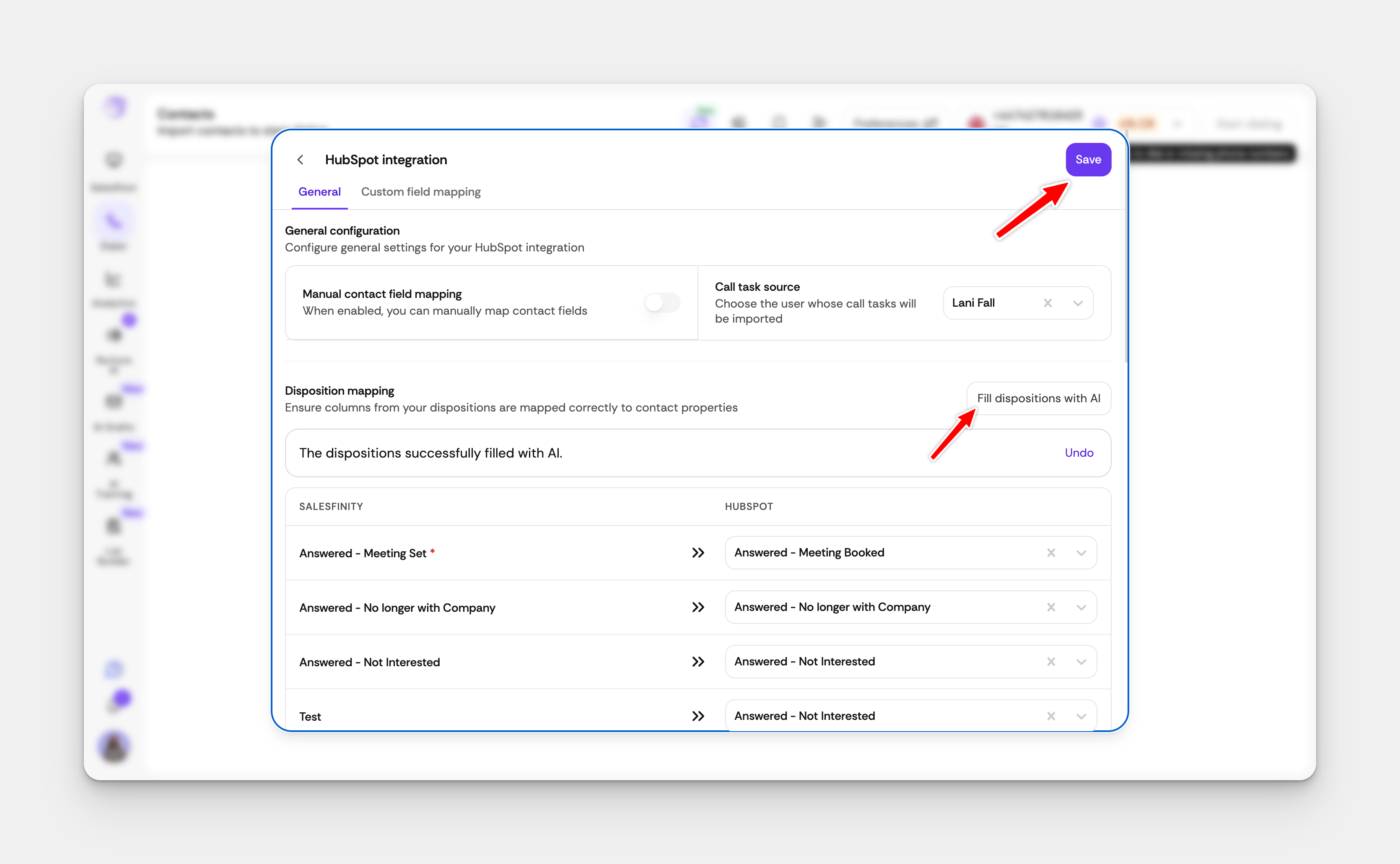Click double-arrow icon in Test row
This screenshot has height=864, width=1400.
tap(698, 716)
